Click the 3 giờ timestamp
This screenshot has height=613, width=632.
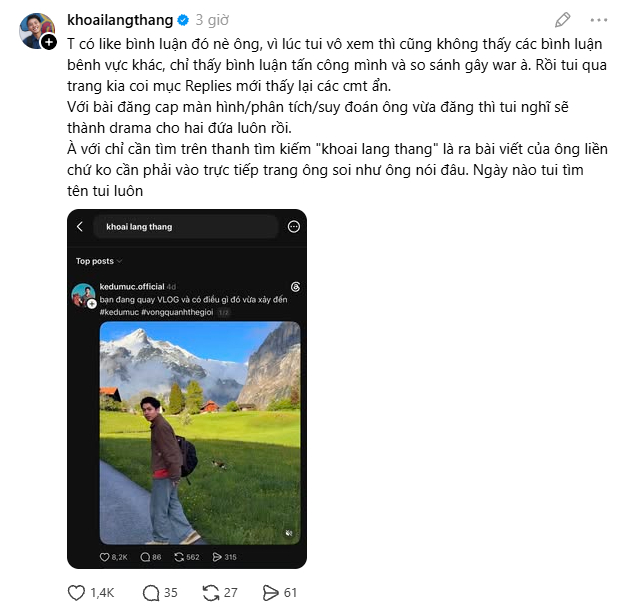pyautogui.click(x=212, y=20)
